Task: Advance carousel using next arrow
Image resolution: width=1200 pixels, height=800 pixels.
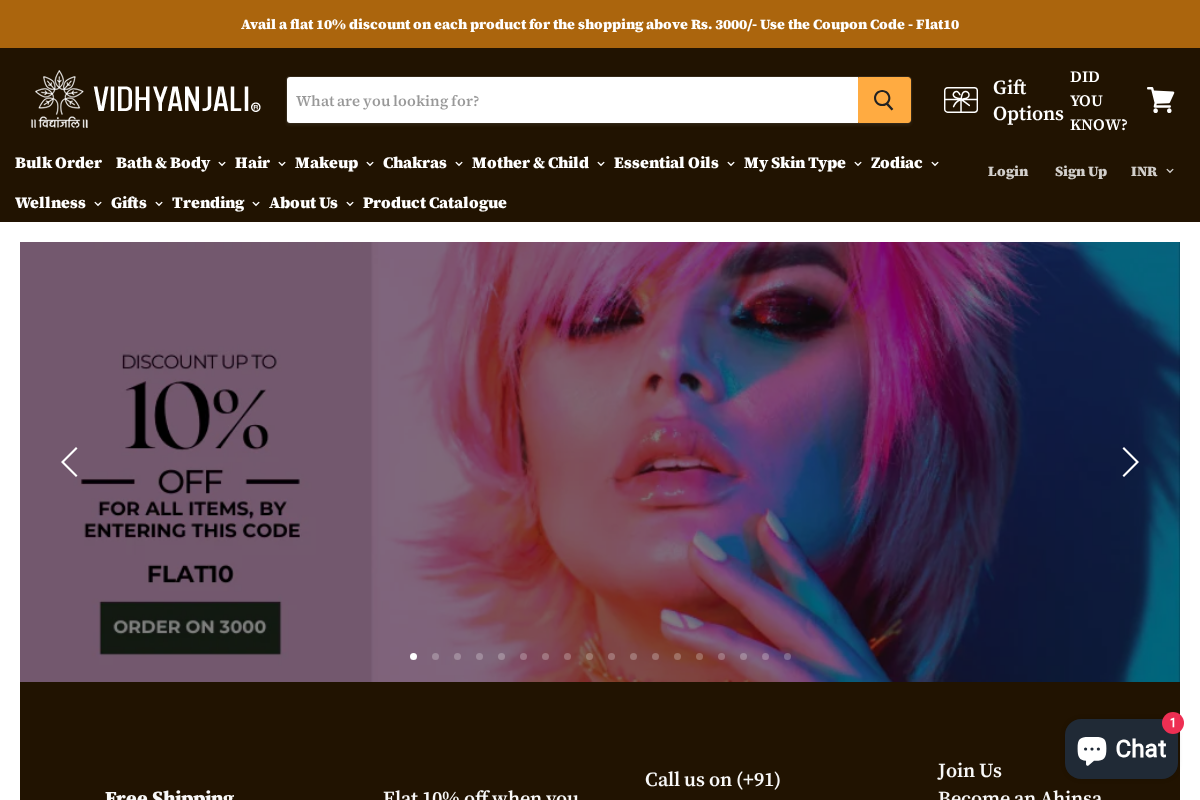Action: 1130,462
